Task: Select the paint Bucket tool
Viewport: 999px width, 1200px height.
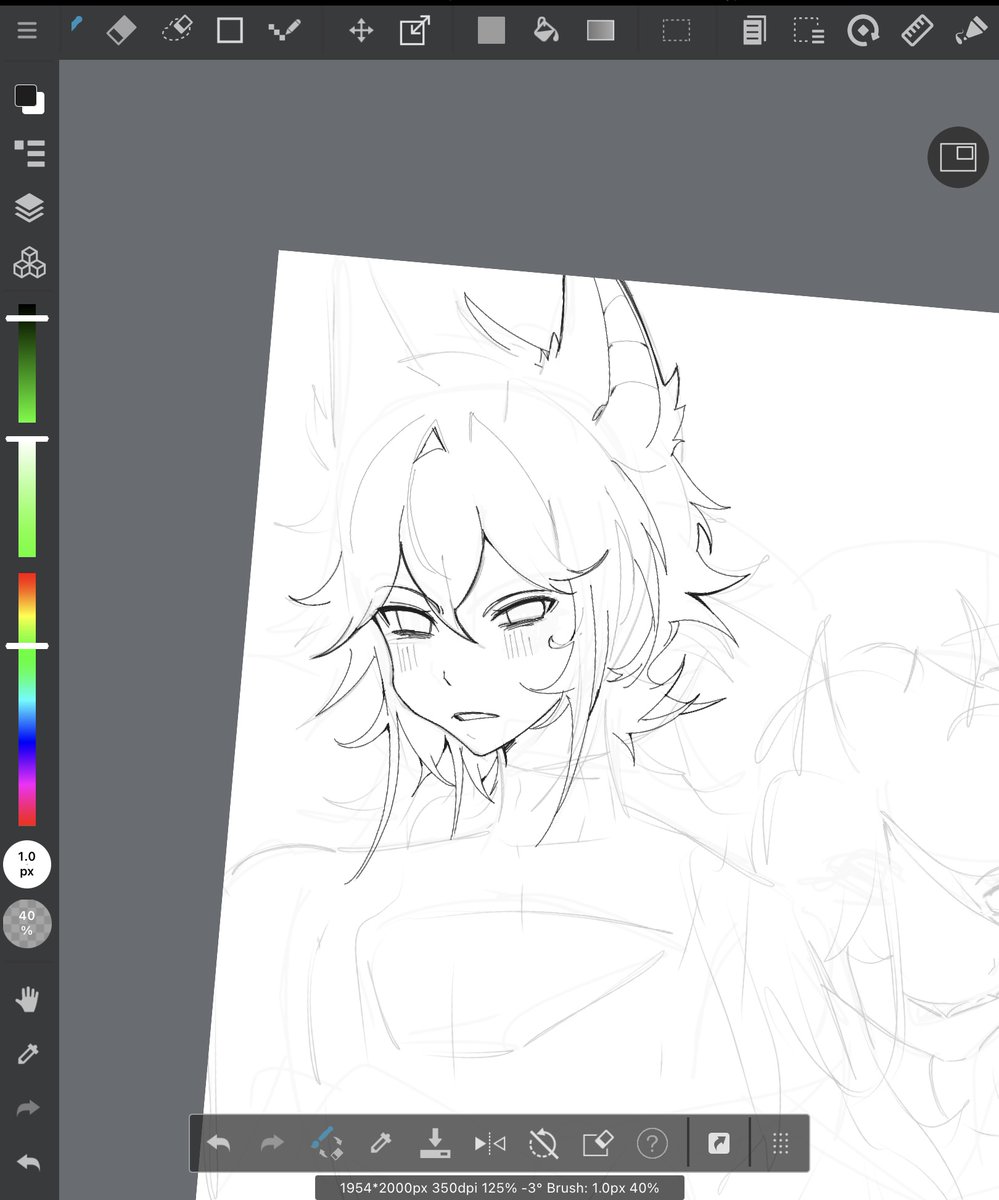Action: tap(546, 30)
